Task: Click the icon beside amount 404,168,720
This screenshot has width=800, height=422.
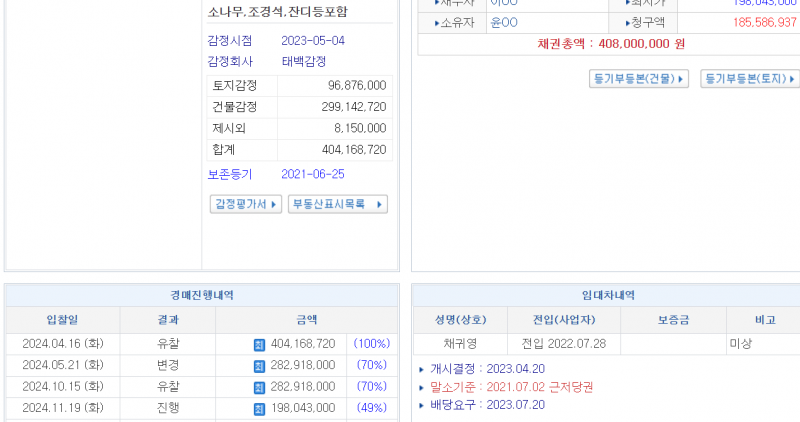Action: (259, 344)
